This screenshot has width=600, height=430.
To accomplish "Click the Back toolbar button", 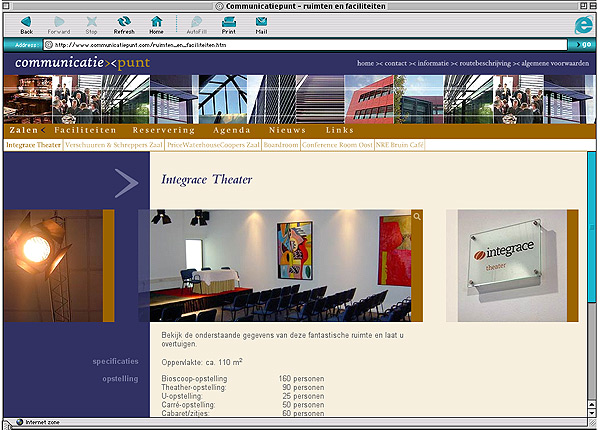I will coord(26,25).
